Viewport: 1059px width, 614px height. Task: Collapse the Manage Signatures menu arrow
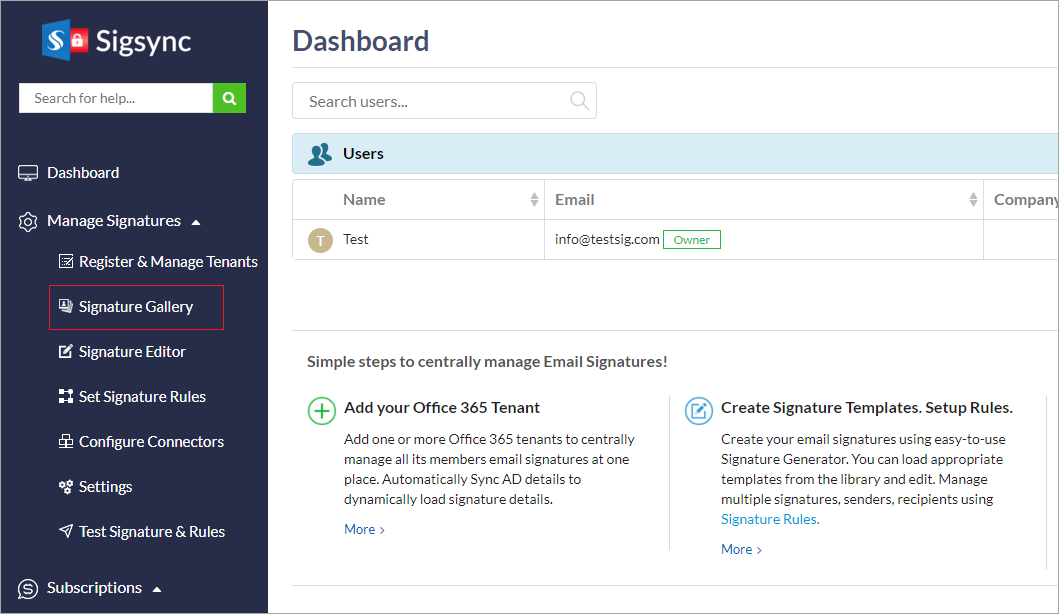click(x=196, y=222)
